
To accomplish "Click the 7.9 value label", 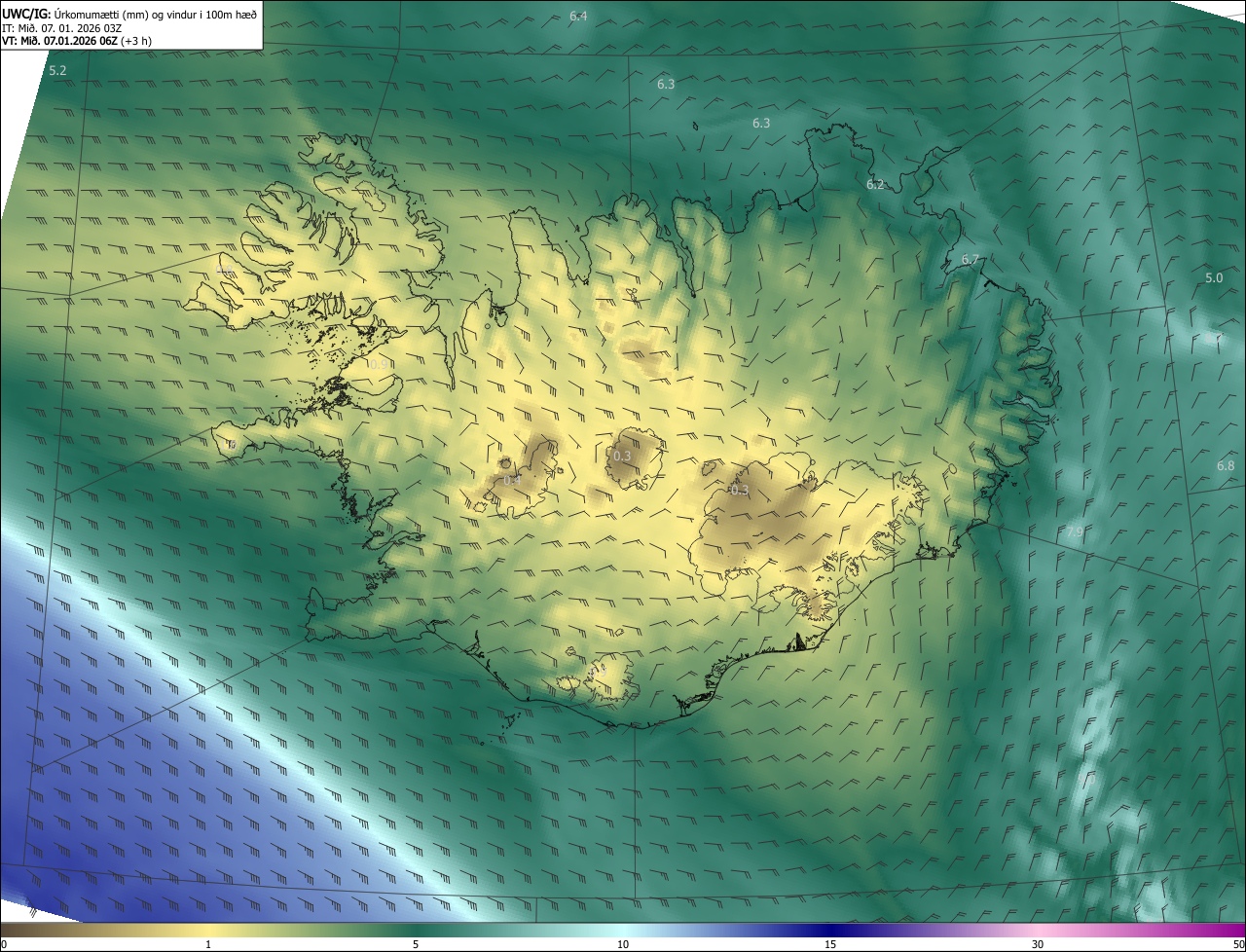I will [x=1074, y=531].
